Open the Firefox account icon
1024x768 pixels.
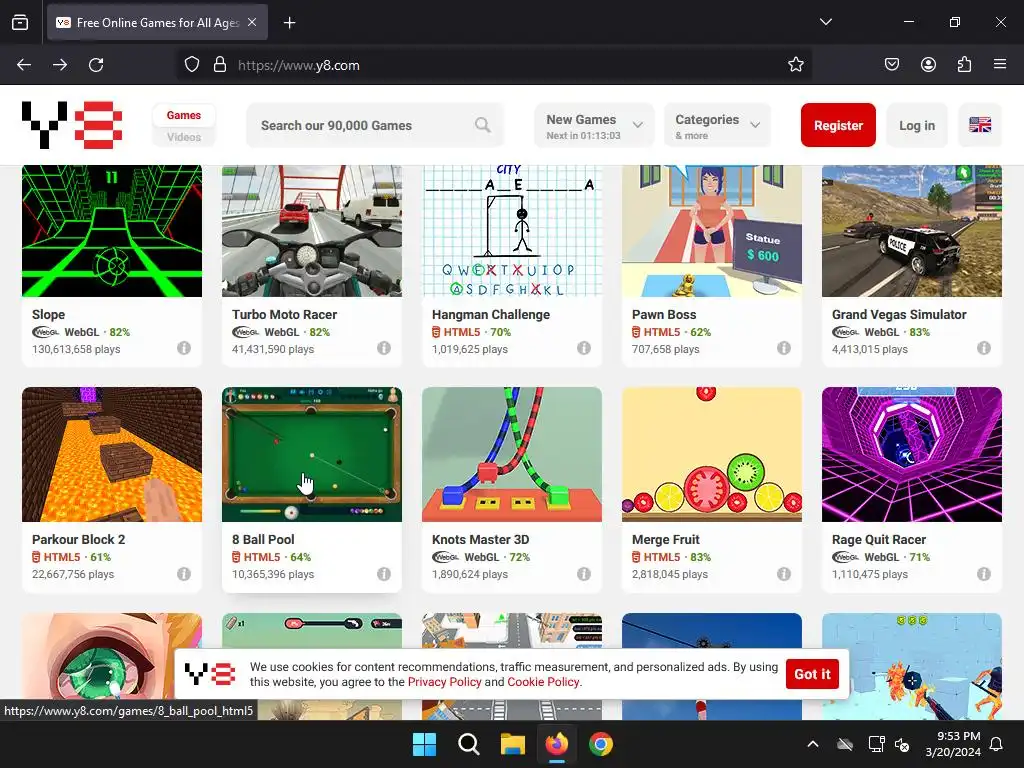[928, 64]
